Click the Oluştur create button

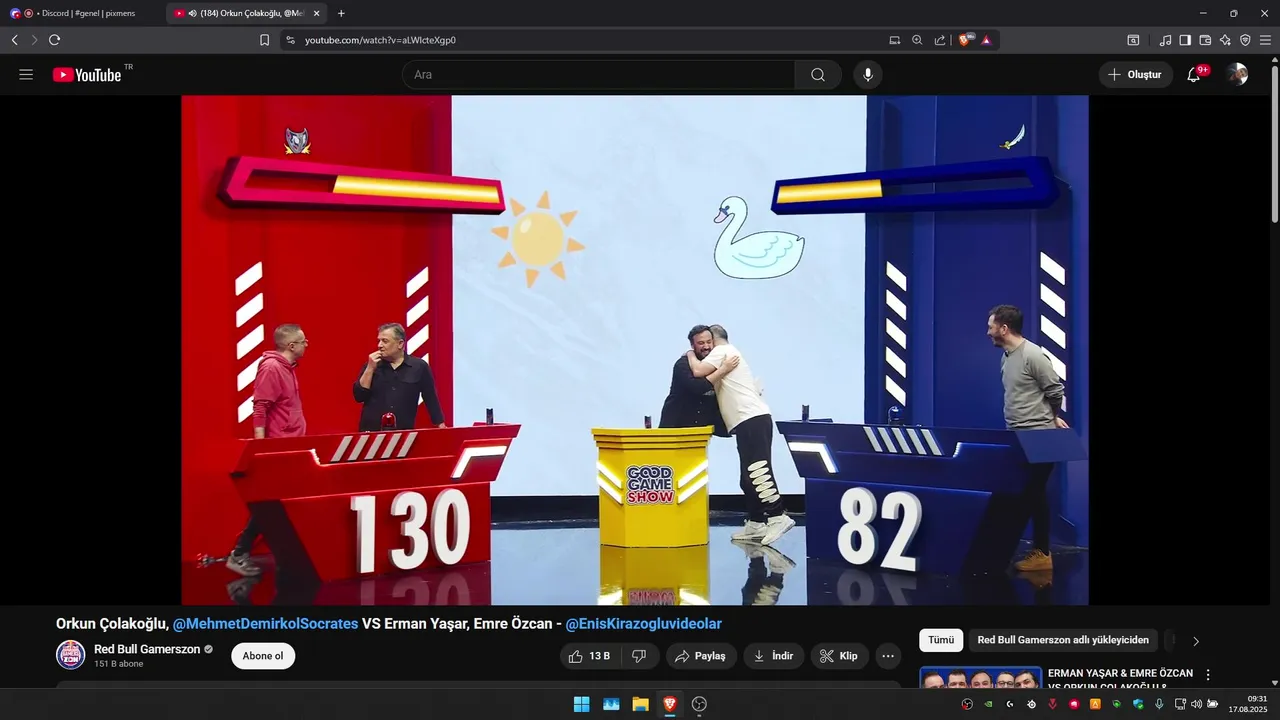(x=1135, y=75)
